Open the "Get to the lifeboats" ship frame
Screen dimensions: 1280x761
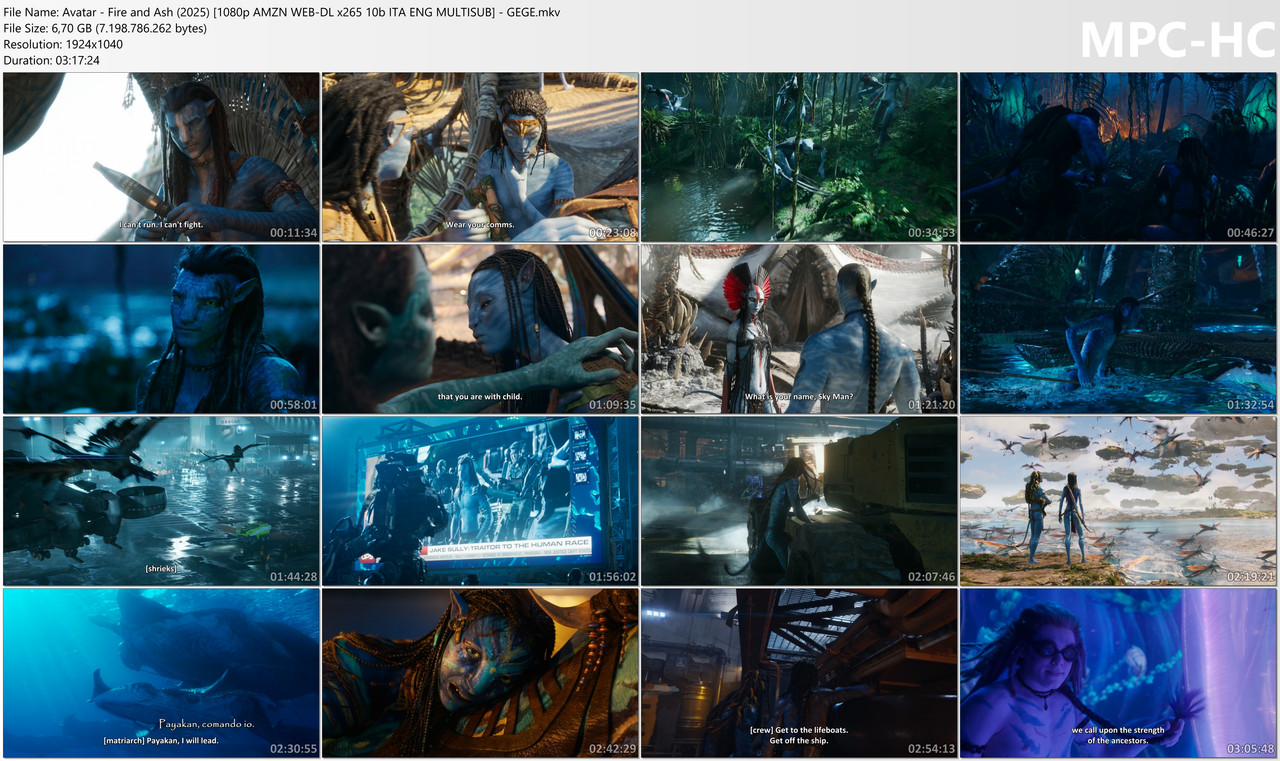point(798,673)
